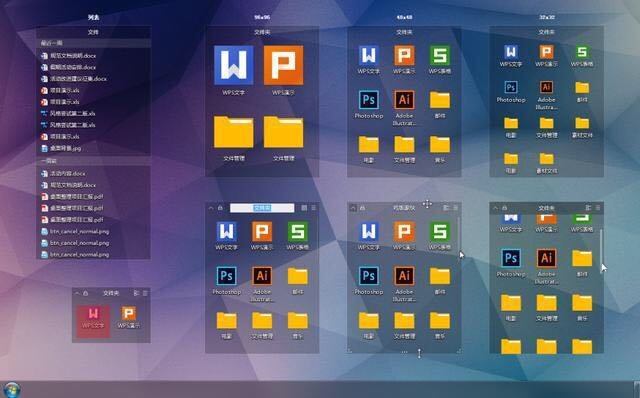Open the large WPS文字 icon in the 96x96 folder
640x398 pixels.
coord(233,65)
